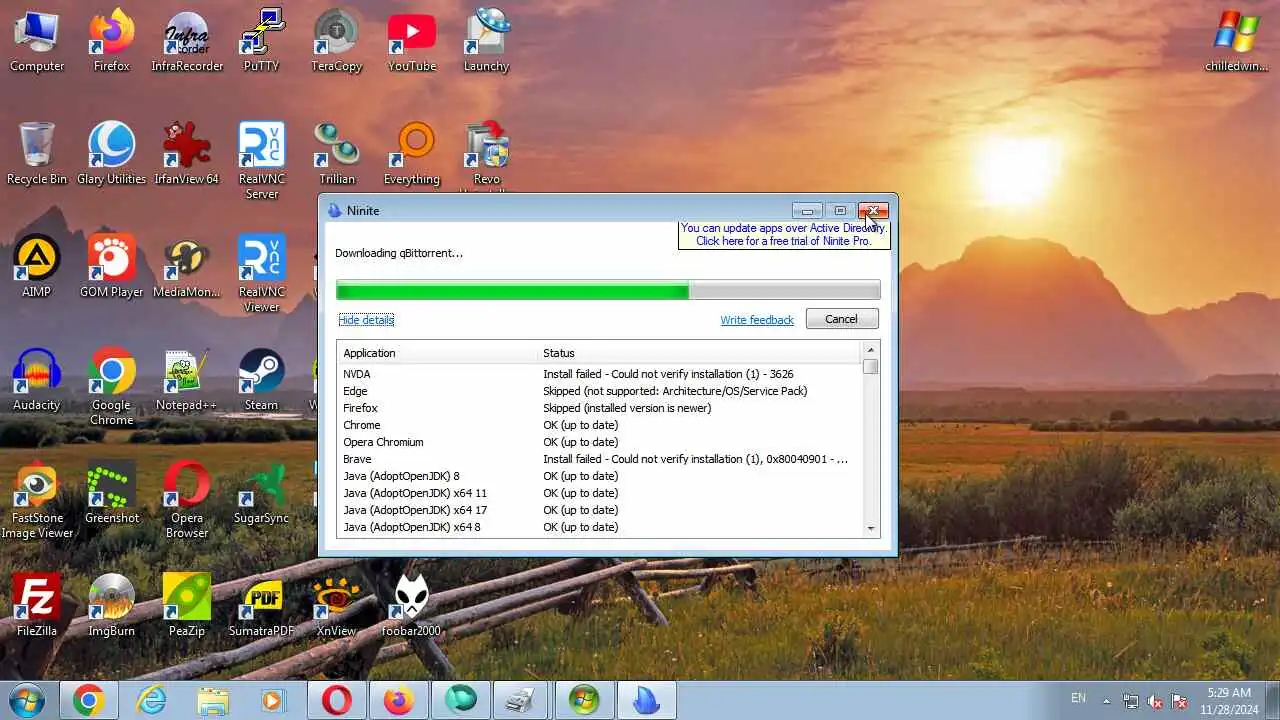Click the Trillian desktop icon
Image resolution: width=1280 pixels, height=720 pixels.
click(x=337, y=153)
